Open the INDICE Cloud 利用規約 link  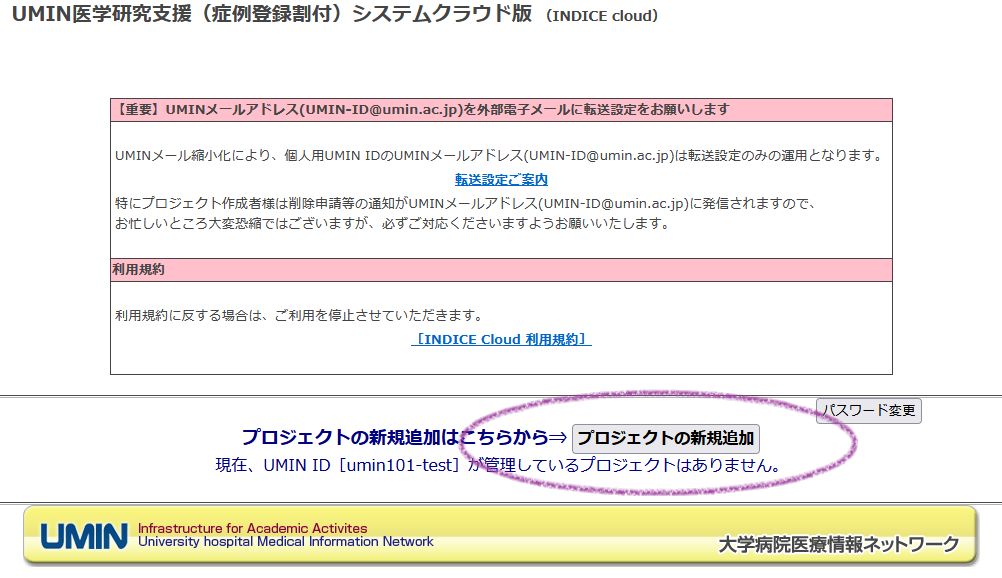point(501,340)
